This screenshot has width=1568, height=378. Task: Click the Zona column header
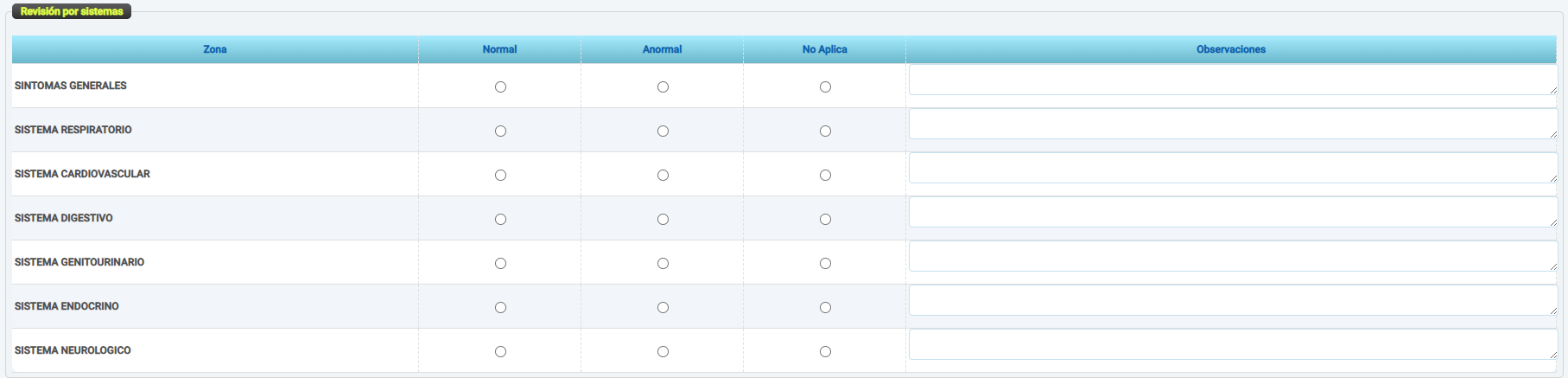pyautogui.click(x=215, y=49)
